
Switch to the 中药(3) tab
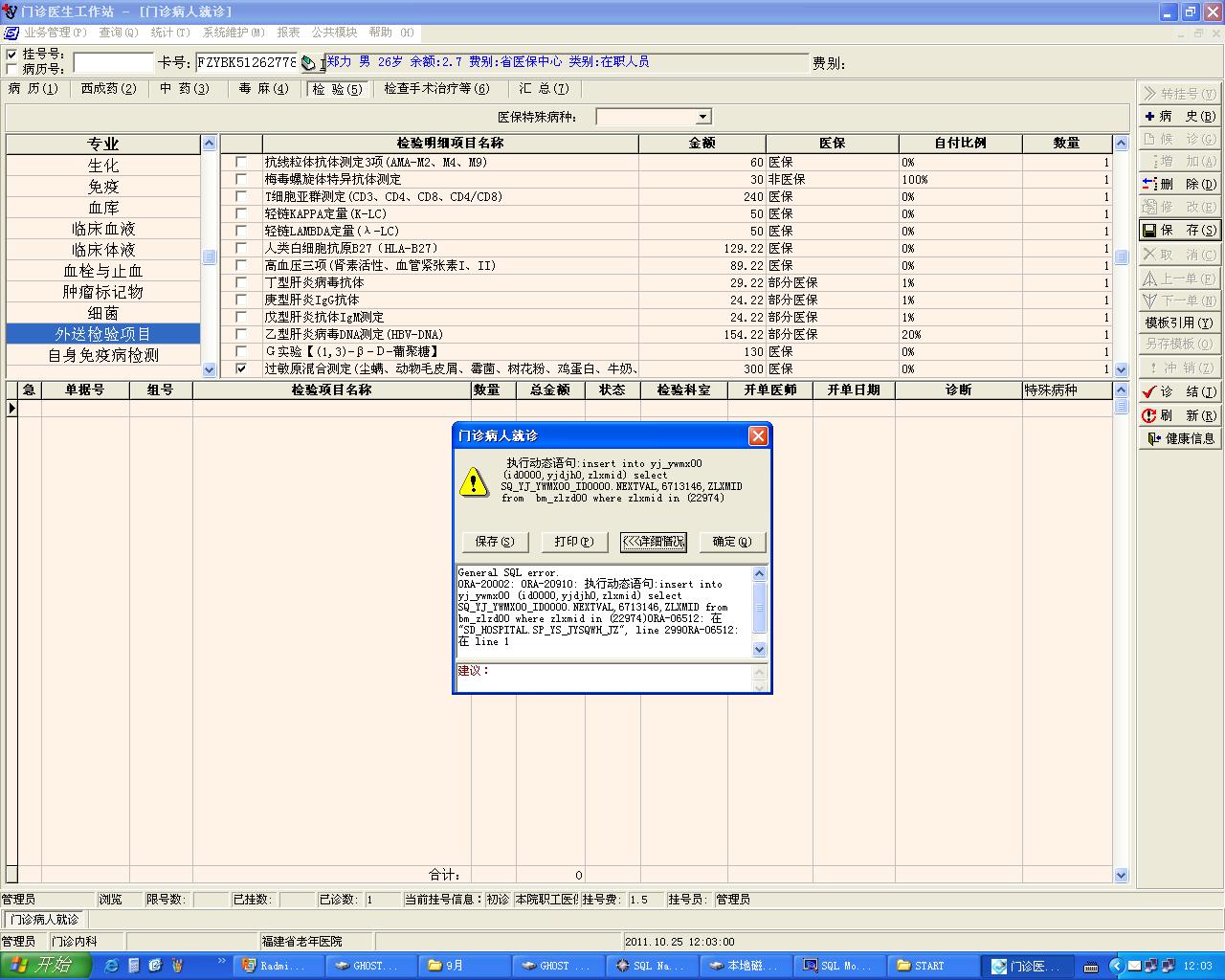pyautogui.click(x=185, y=89)
